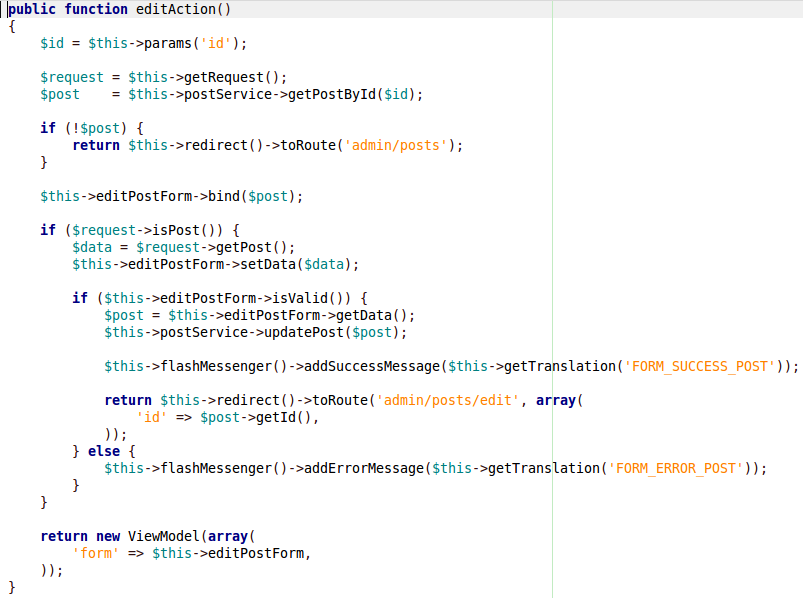Click the public keyword at the top

[32, 9]
